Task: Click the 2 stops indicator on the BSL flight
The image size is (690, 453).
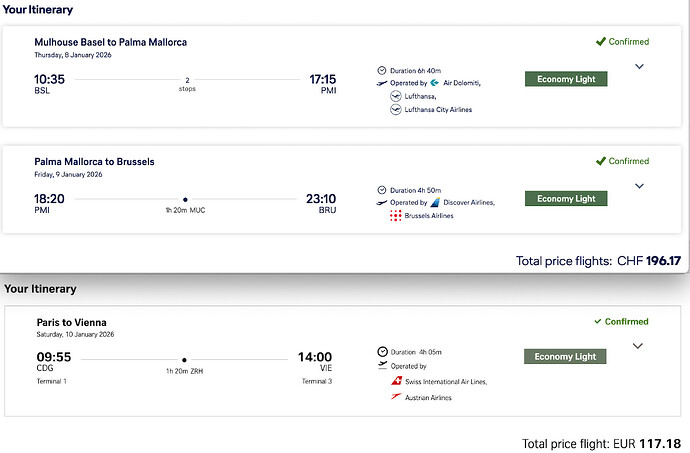Action: 187,84
